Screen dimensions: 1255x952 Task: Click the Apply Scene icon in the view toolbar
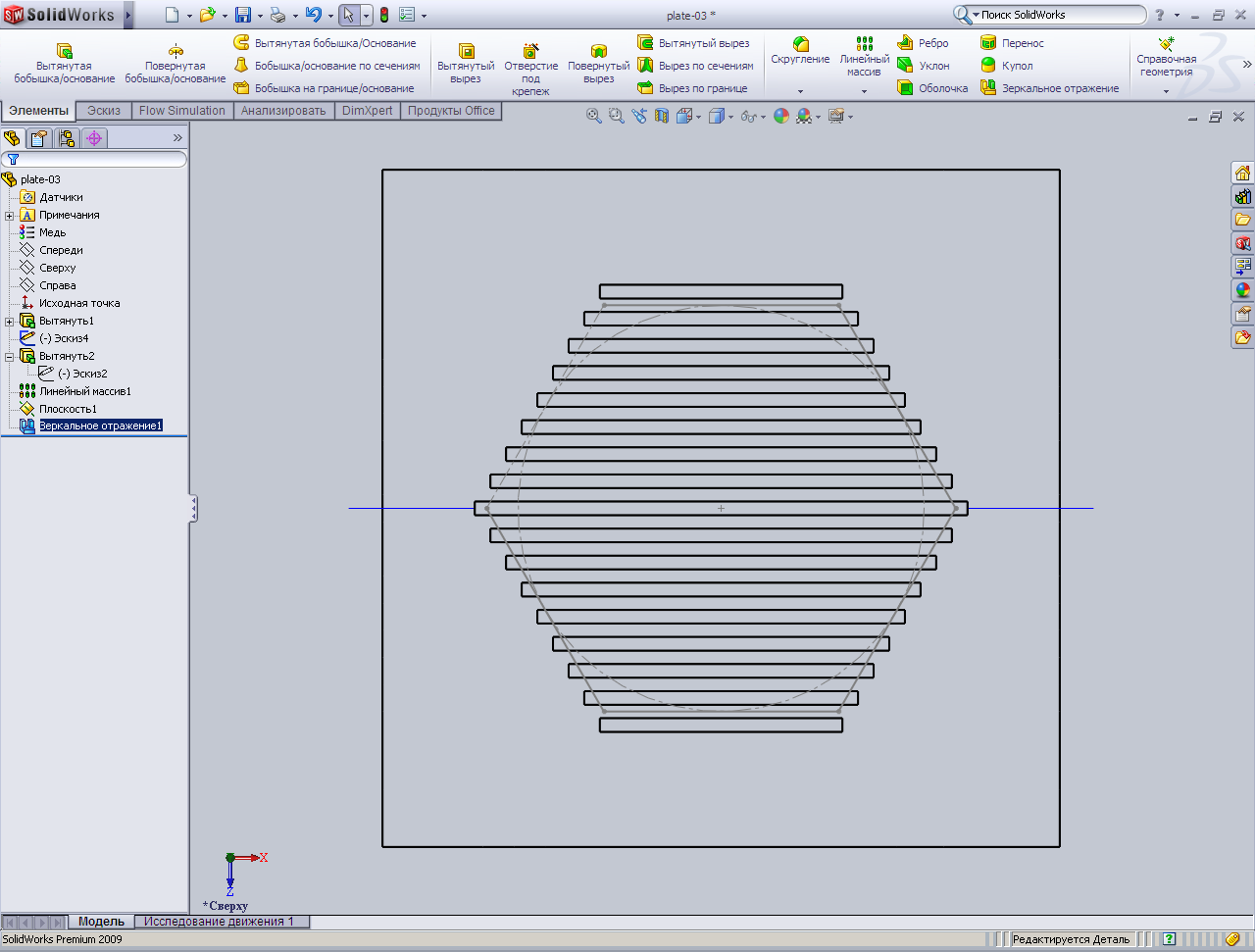point(805,116)
